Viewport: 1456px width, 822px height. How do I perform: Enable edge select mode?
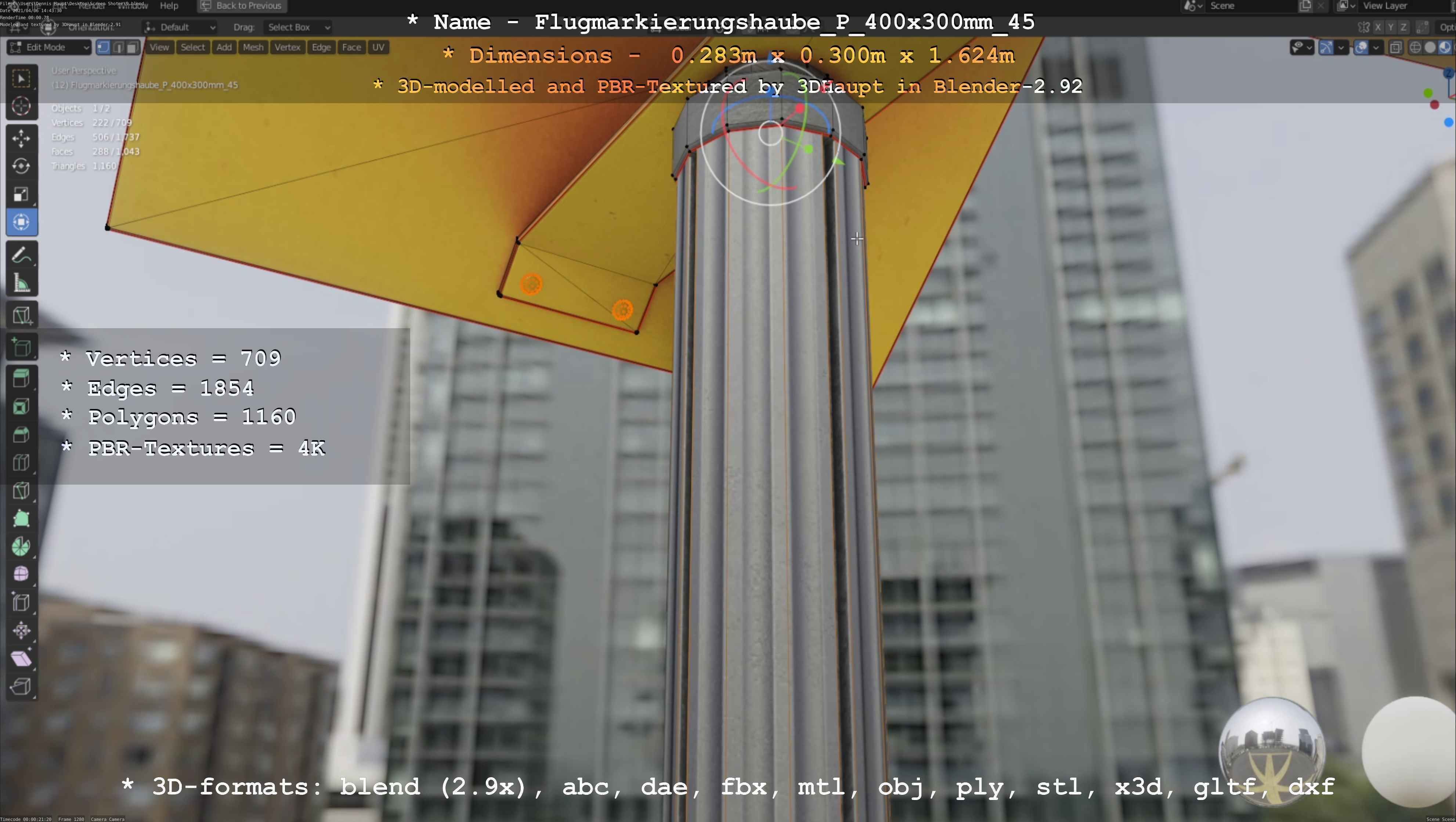click(118, 47)
